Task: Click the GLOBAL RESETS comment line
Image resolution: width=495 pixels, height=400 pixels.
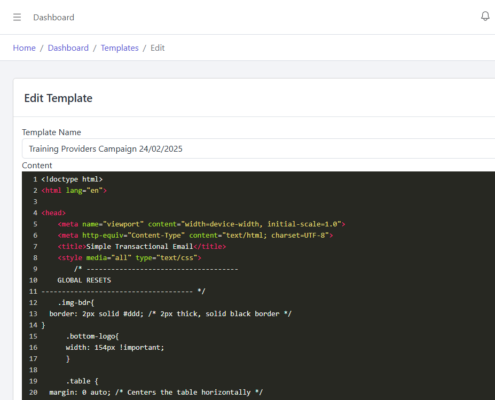Action: 84,280
